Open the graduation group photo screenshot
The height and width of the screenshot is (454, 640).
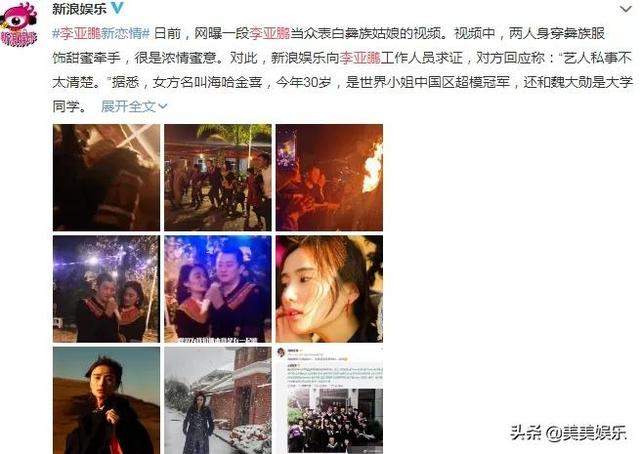click(x=329, y=401)
